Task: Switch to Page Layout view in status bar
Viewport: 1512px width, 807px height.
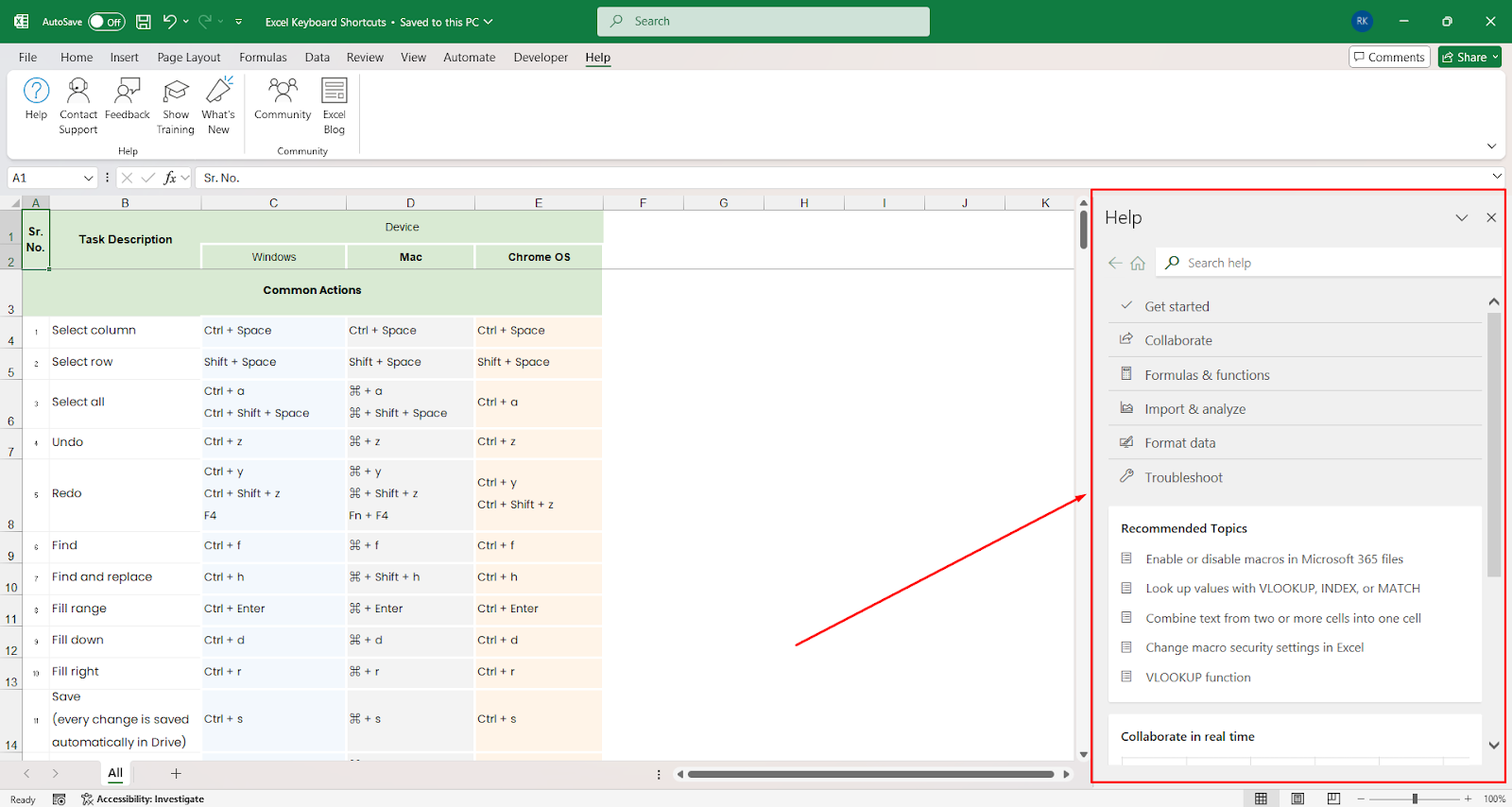Action: click(1297, 798)
